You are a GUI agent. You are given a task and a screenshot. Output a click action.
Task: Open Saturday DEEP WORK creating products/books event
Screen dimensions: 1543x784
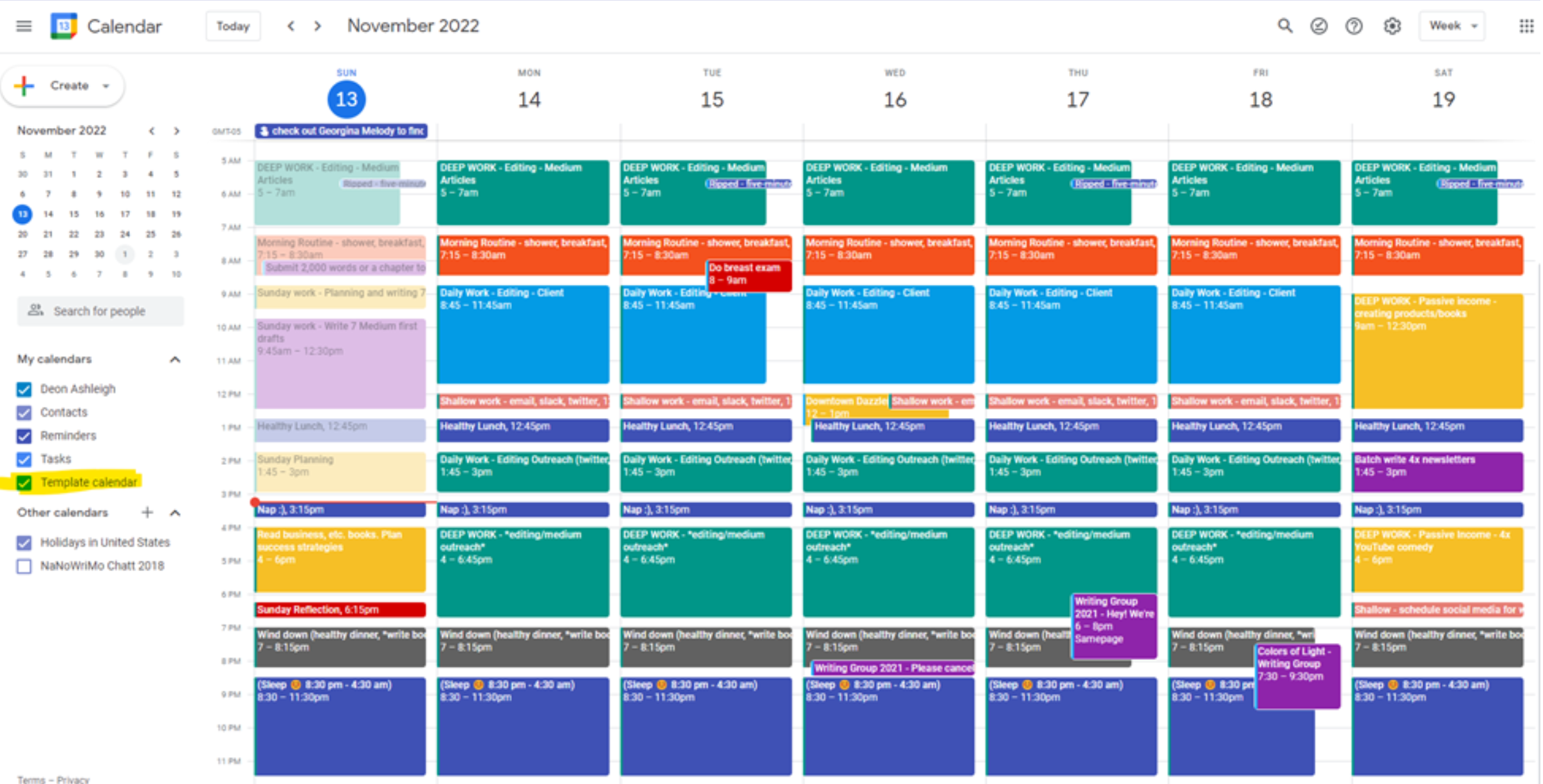(x=1438, y=351)
